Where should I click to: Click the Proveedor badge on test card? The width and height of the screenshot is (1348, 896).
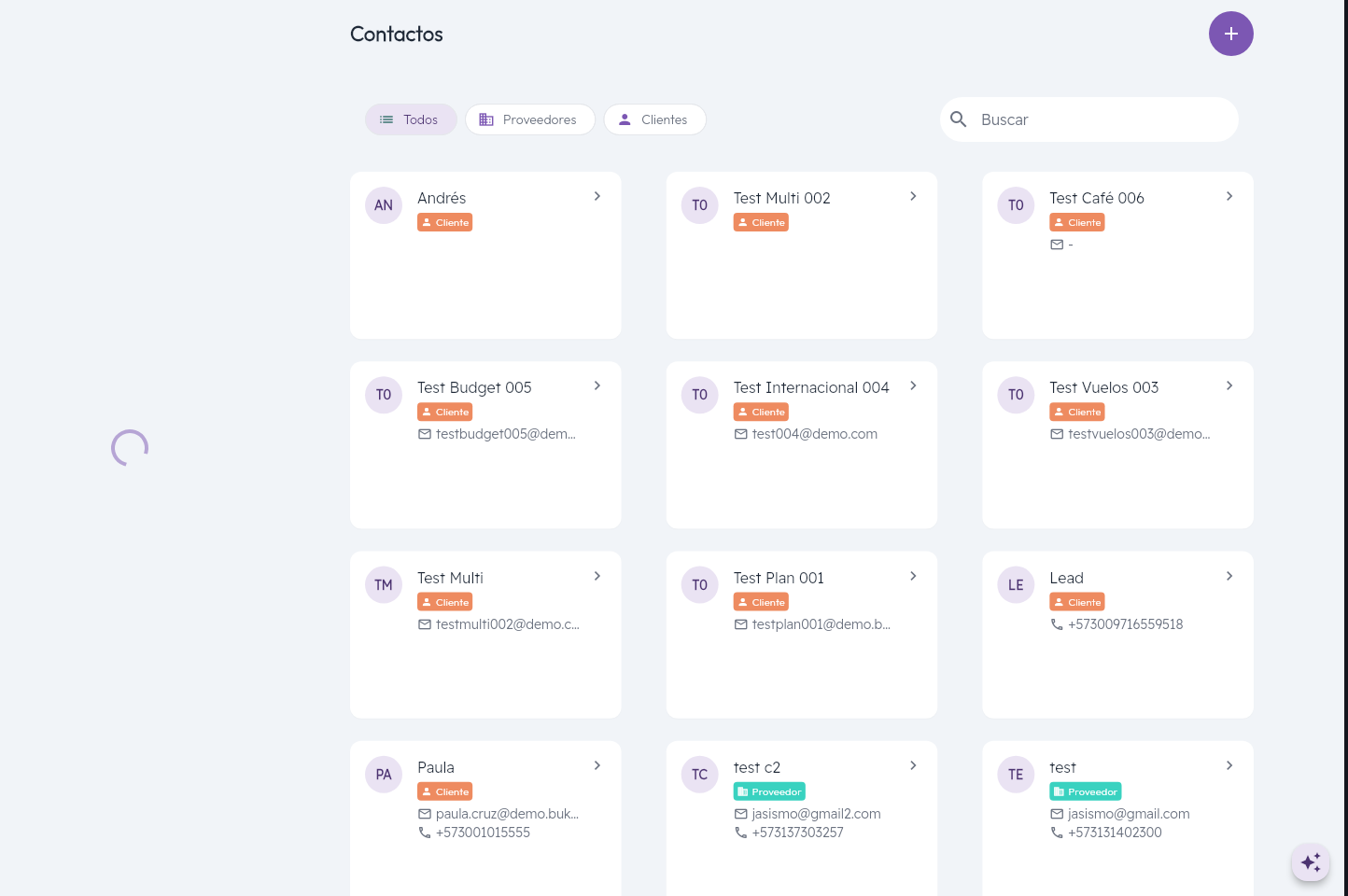tap(1085, 791)
